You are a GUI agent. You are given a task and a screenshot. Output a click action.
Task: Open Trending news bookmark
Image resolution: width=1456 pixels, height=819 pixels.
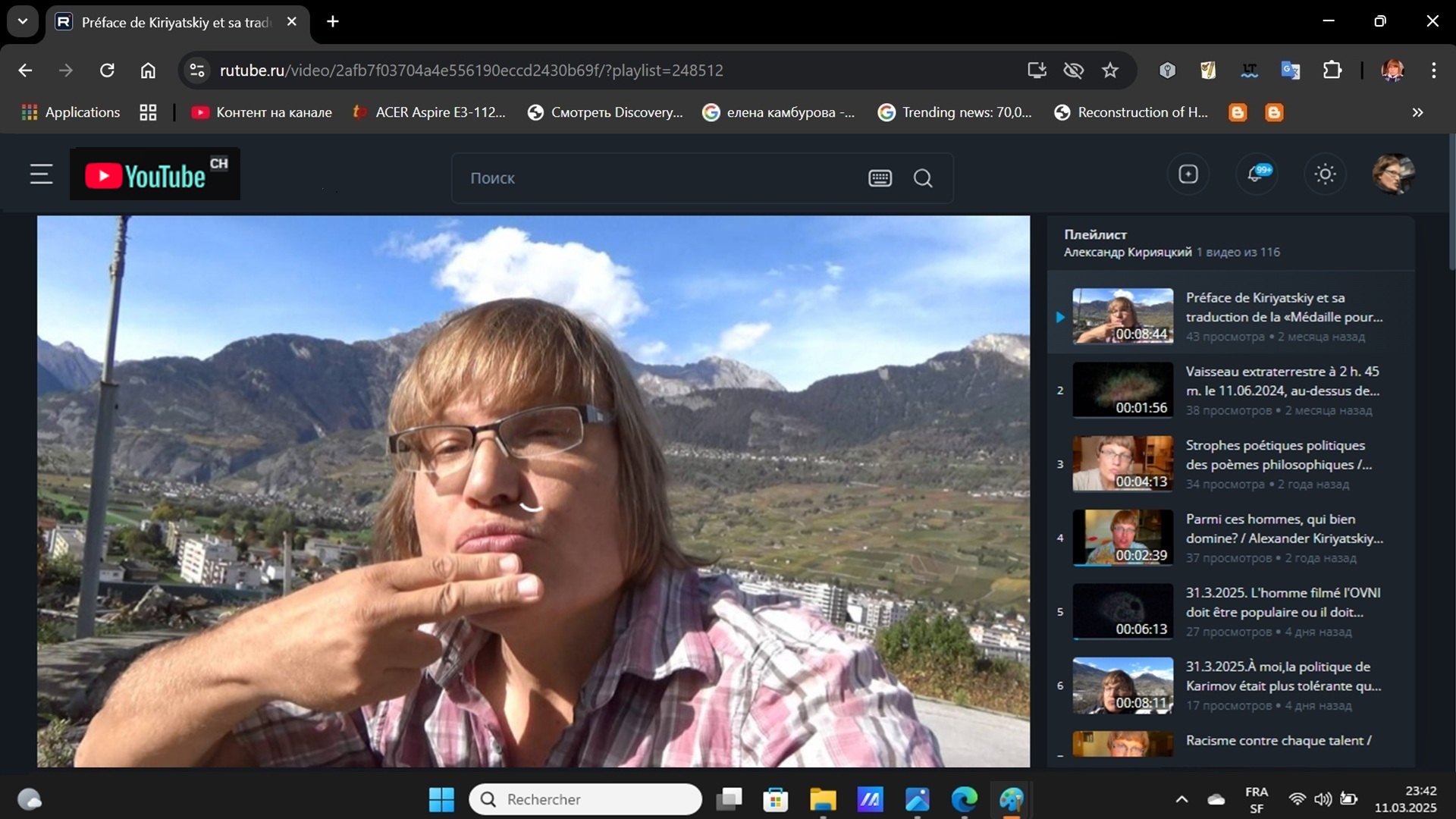pos(955,112)
